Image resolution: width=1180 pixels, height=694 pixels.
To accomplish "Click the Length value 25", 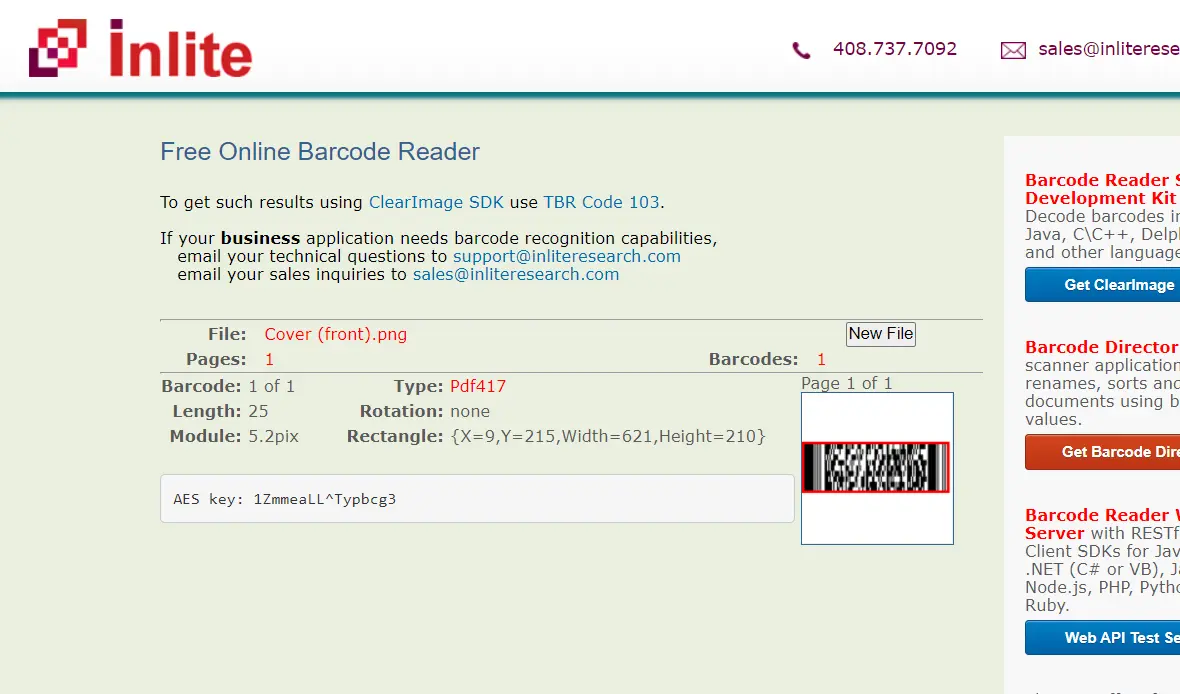I will click(x=258, y=412).
